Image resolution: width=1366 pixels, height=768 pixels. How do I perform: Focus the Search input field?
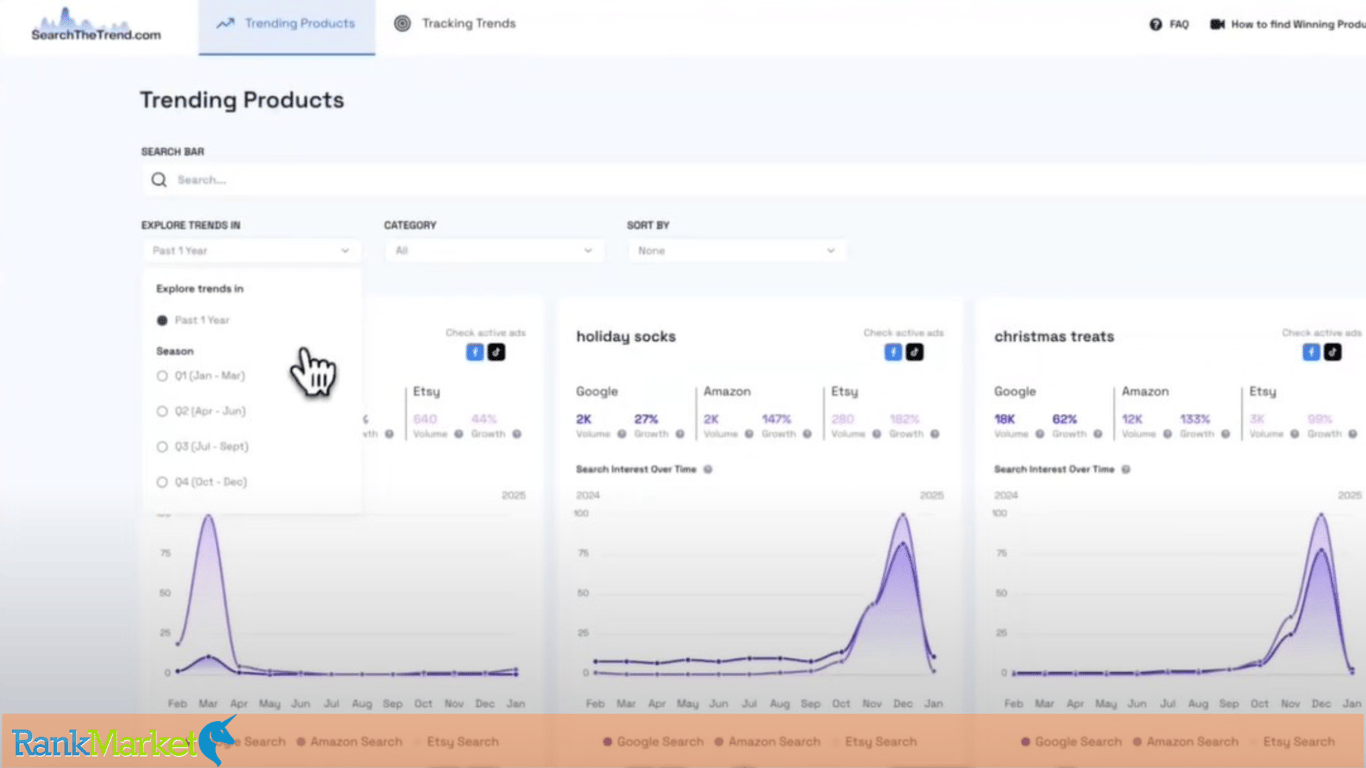(754, 180)
